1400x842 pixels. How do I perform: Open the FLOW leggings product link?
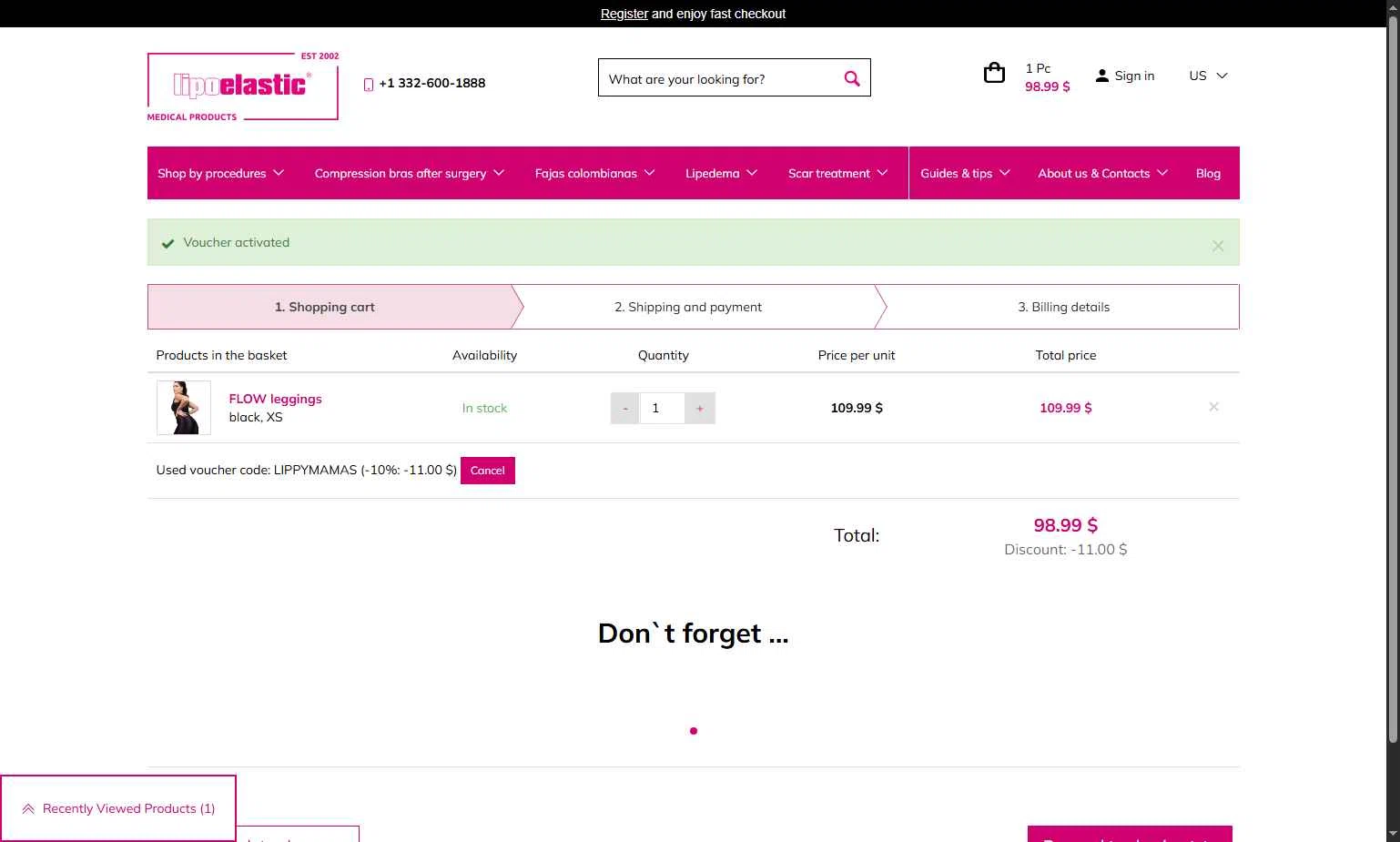(275, 399)
